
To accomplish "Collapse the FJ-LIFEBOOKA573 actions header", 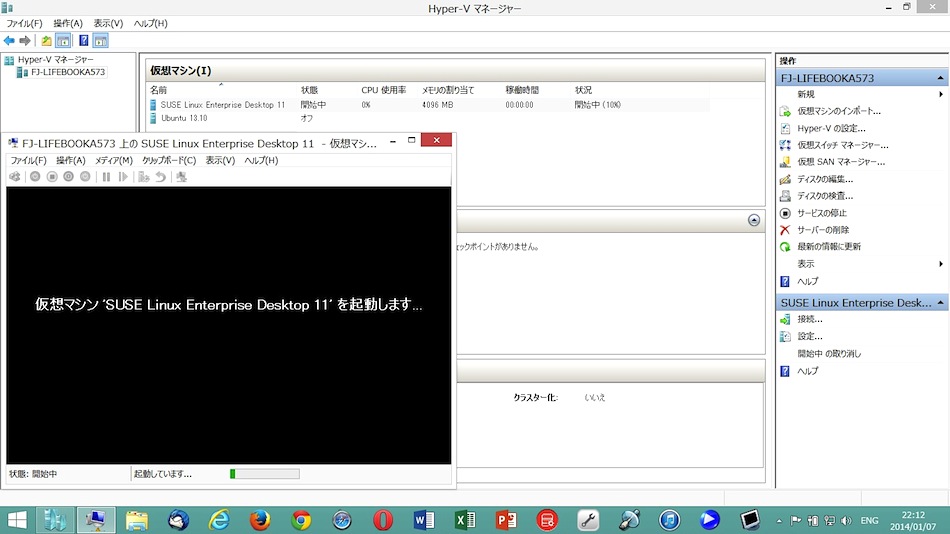I will click(x=940, y=78).
